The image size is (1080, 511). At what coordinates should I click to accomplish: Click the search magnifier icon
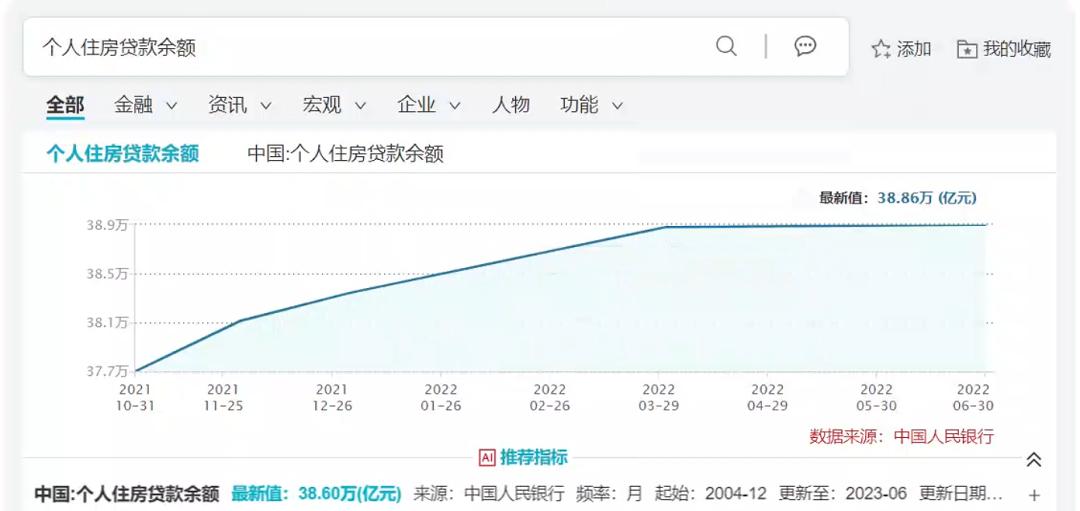pyautogui.click(x=726, y=46)
